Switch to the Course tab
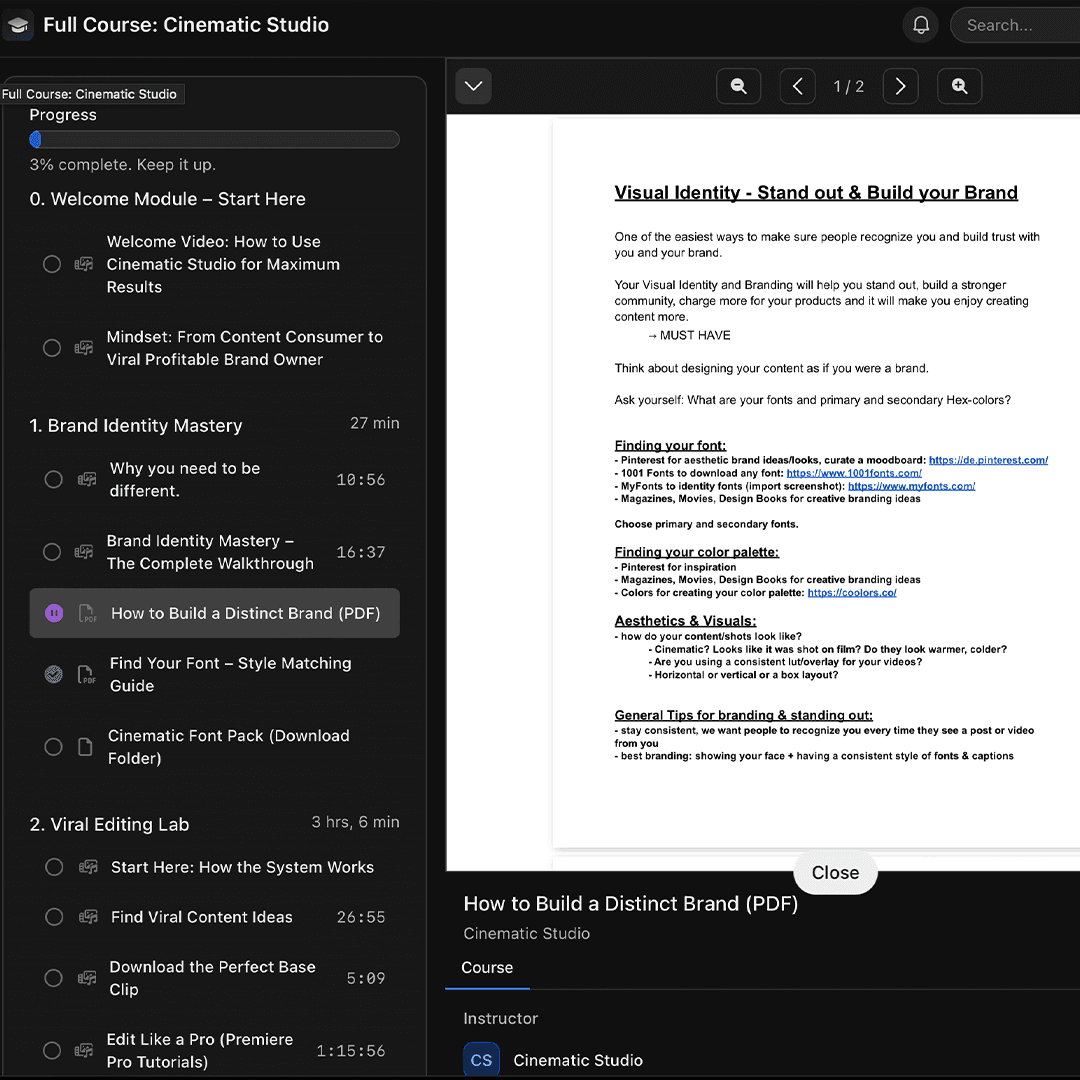Screen dimensions: 1080x1080 point(487,967)
